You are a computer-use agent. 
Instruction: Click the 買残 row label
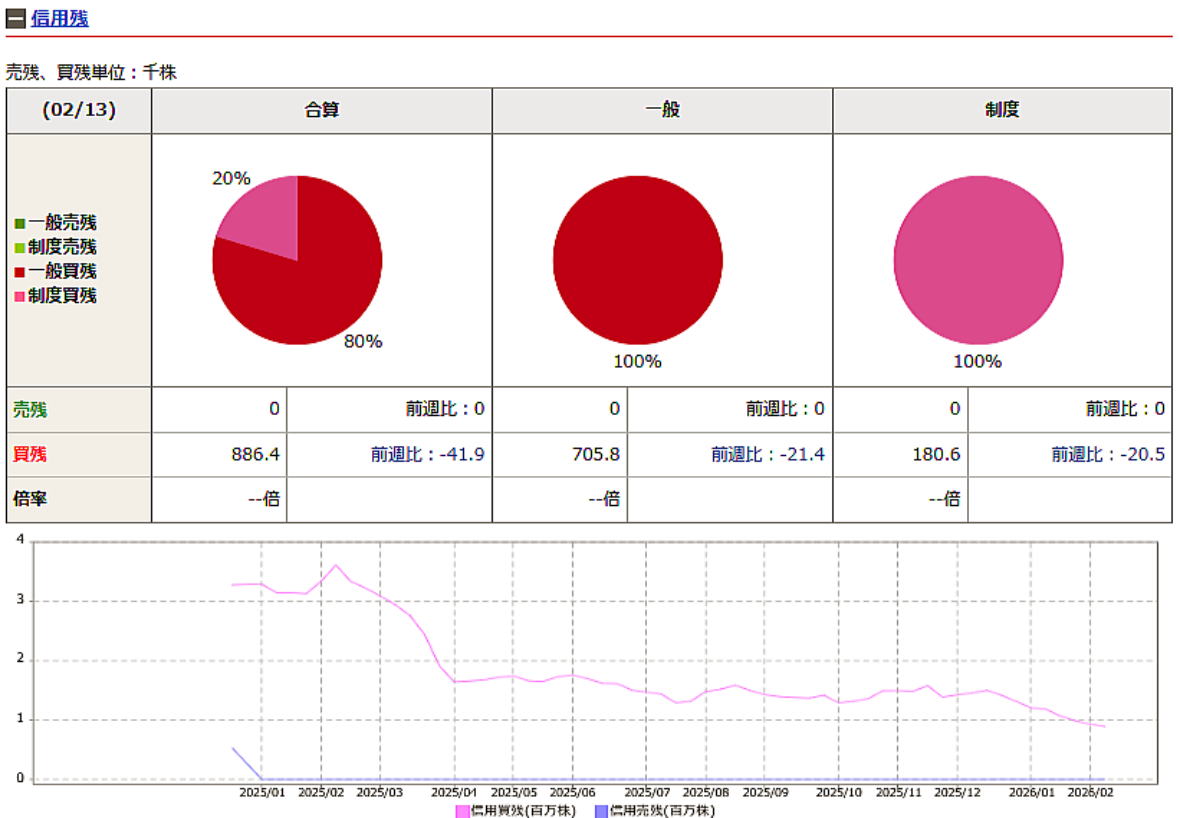(30, 454)
